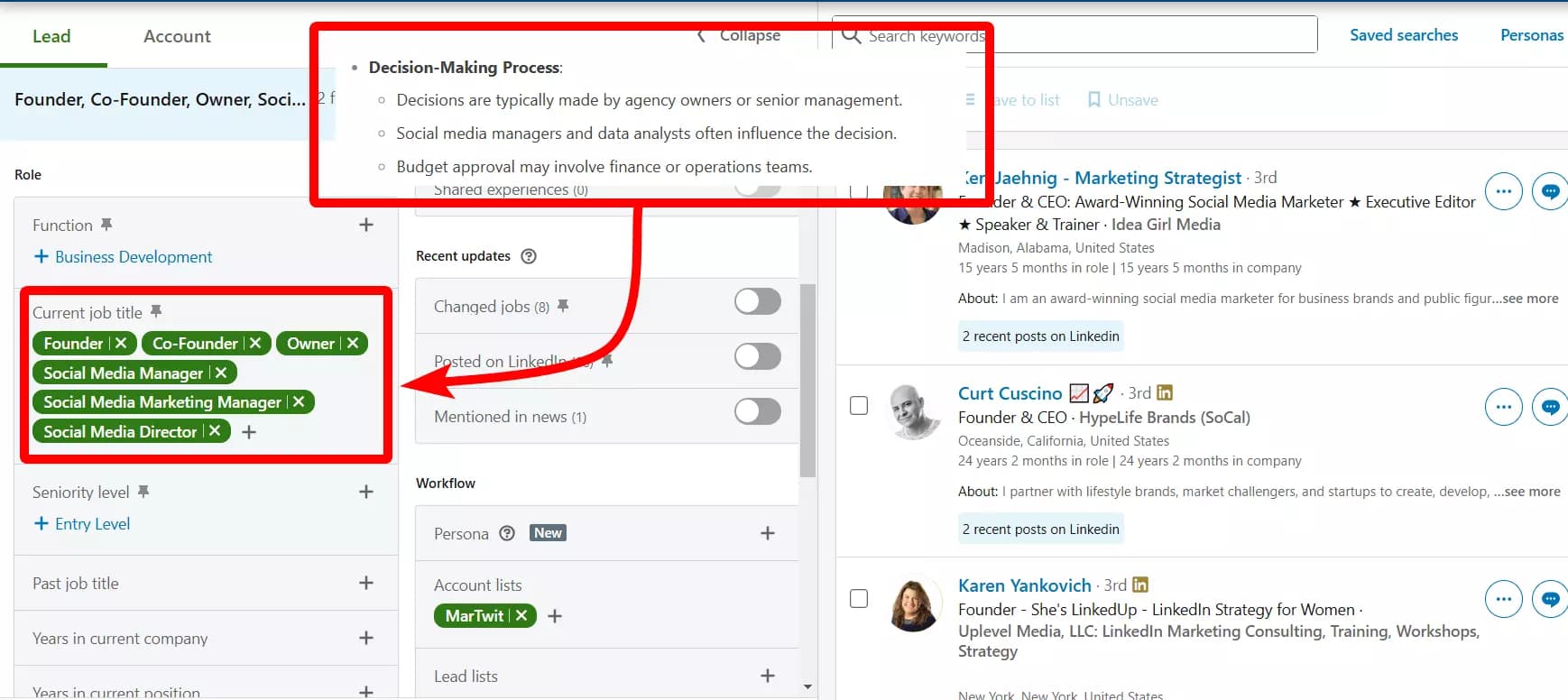Message Karen Yankovich via chat icon
This screenshot has width=1568, height=700.
(1550, 599)
